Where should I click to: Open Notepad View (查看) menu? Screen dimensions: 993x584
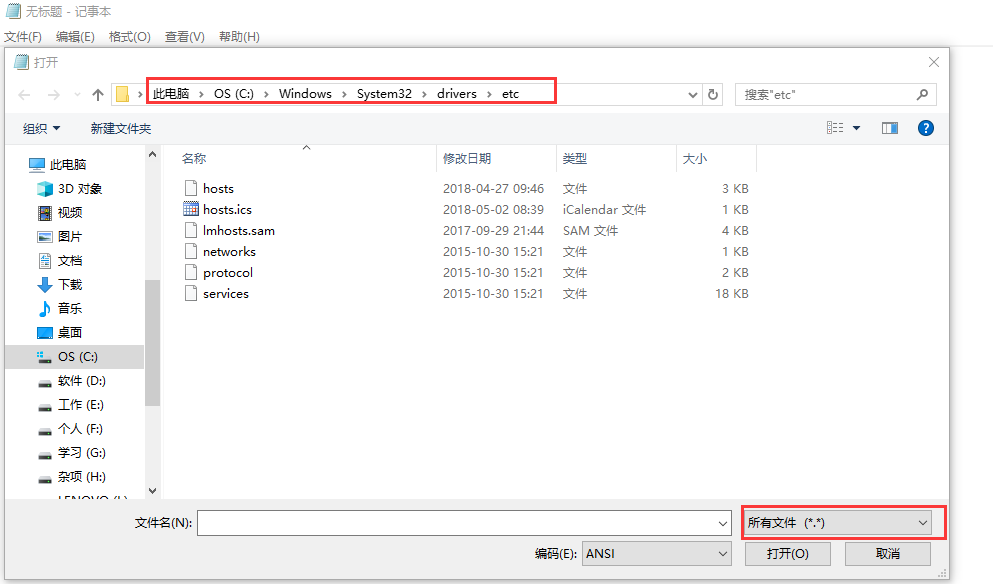pos(184,37)
